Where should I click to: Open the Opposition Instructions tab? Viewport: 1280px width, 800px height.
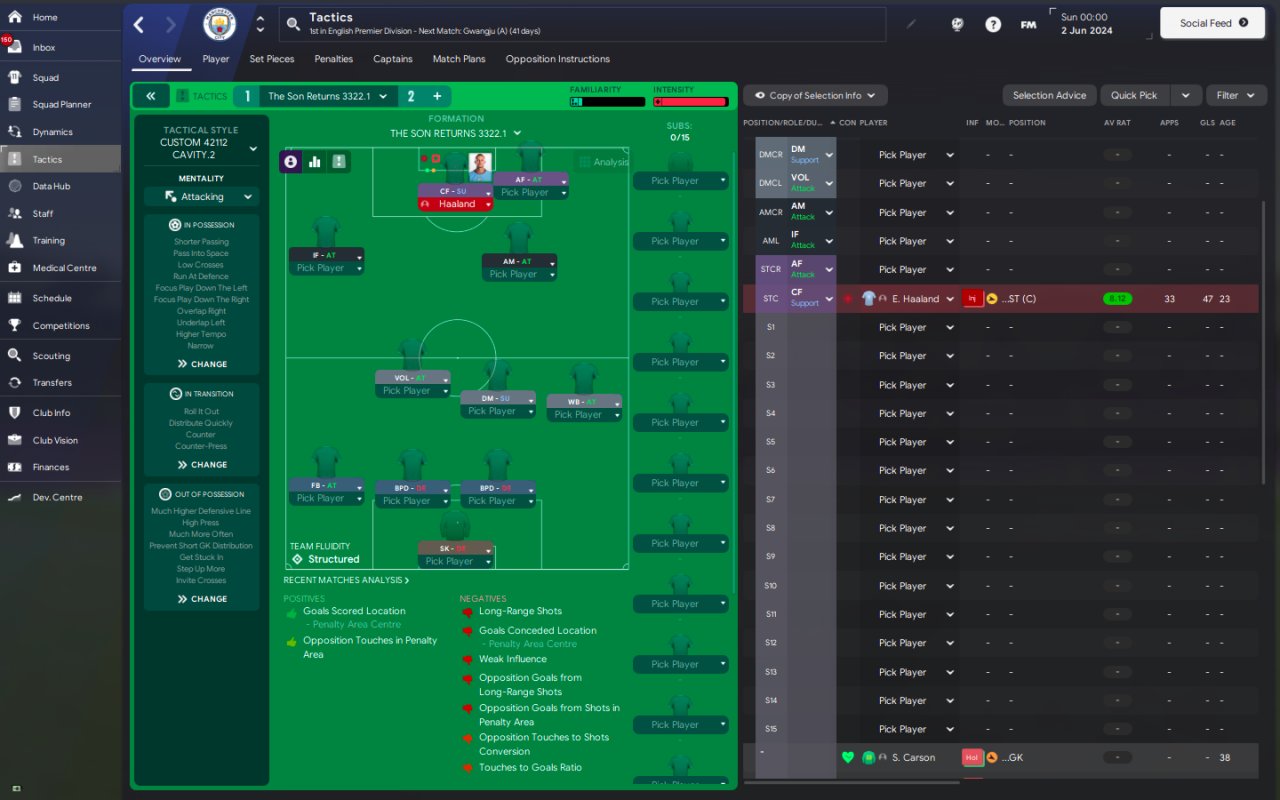pyautogui.click(x=558, y=59)
